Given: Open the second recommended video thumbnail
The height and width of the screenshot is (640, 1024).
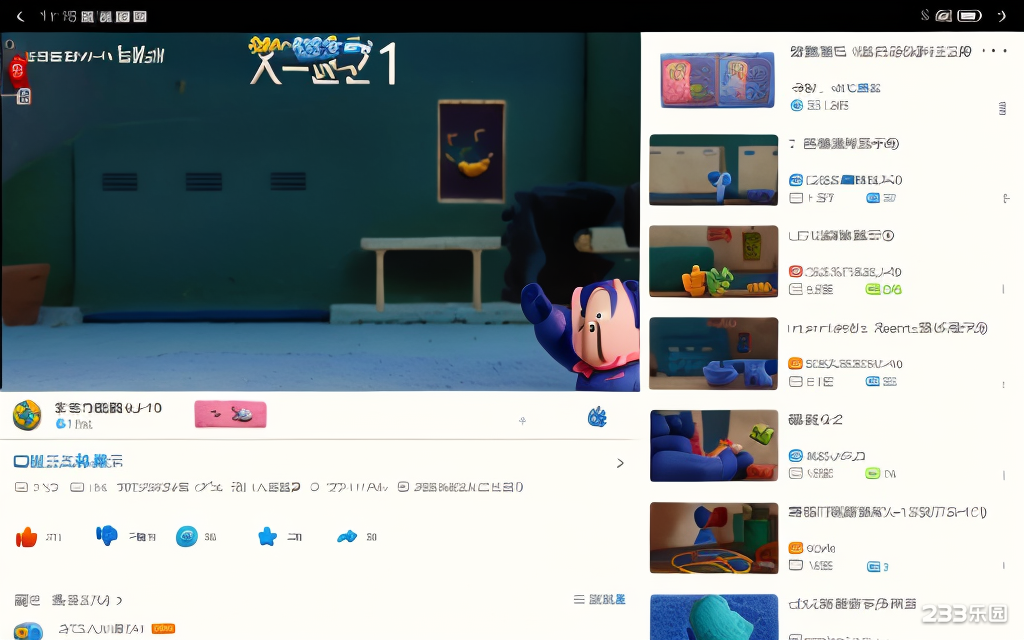Looking at the screenshot, I should click(x=713, y=170).
